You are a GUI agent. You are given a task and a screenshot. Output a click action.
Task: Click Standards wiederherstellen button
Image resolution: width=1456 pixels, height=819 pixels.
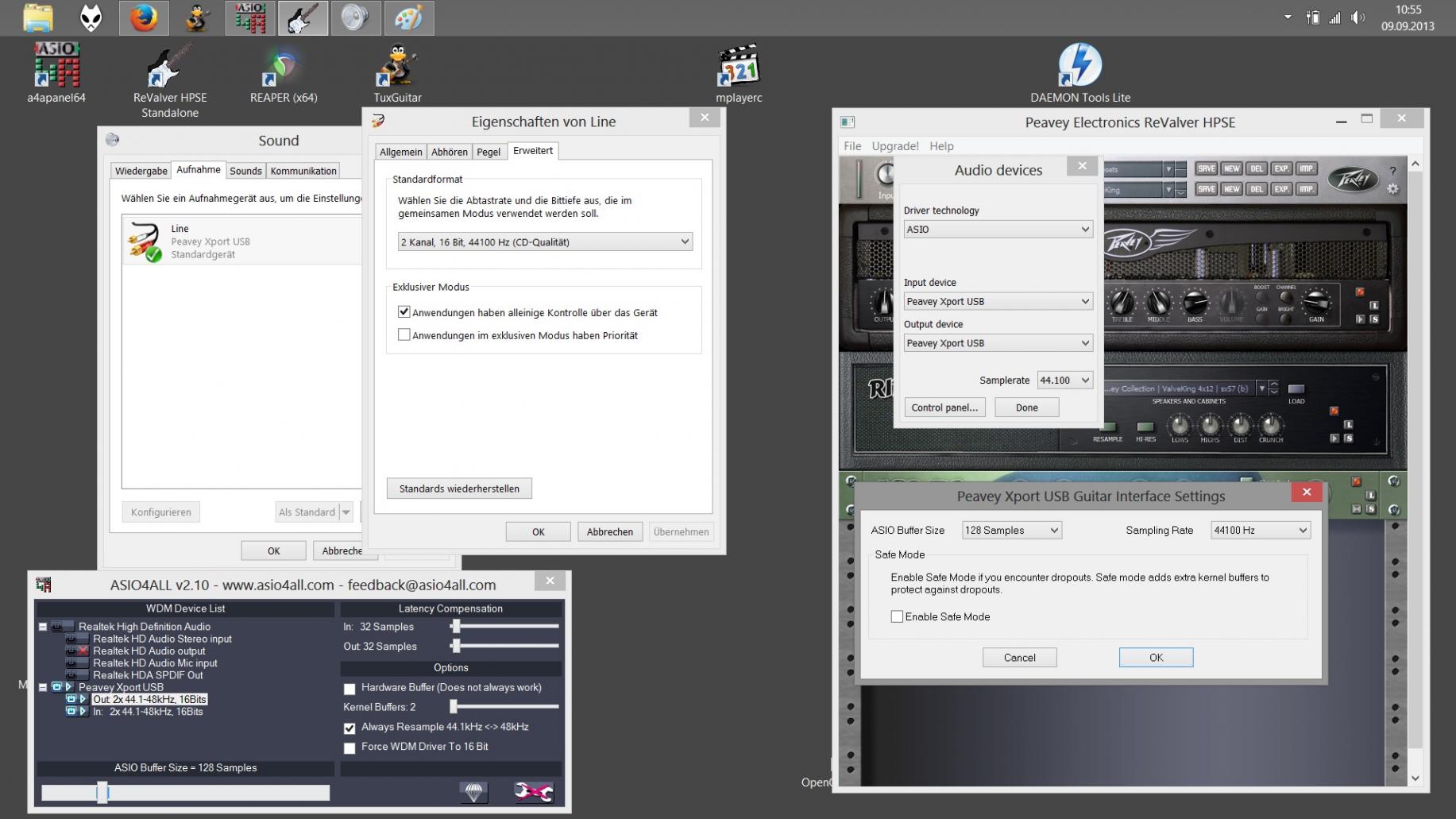pos(459,489)
